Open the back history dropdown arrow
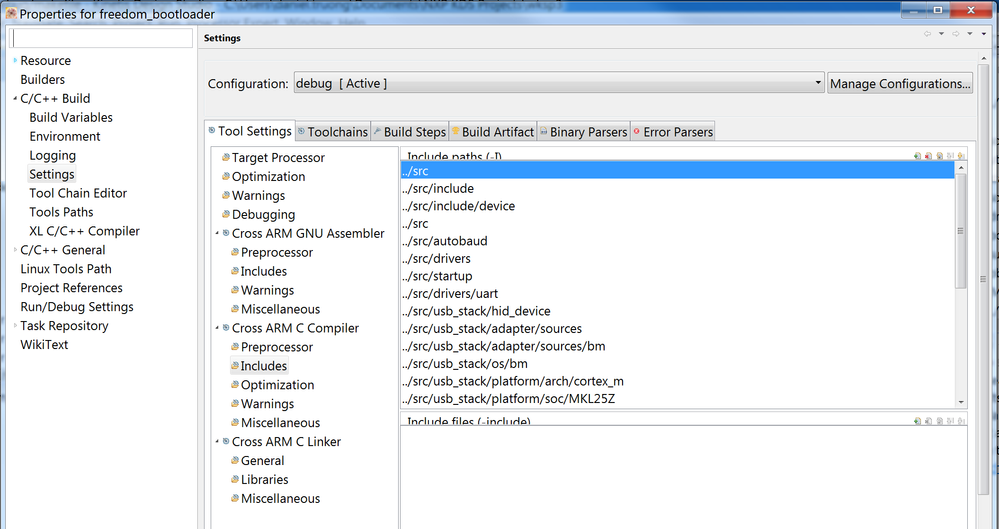 coord(941,34)
